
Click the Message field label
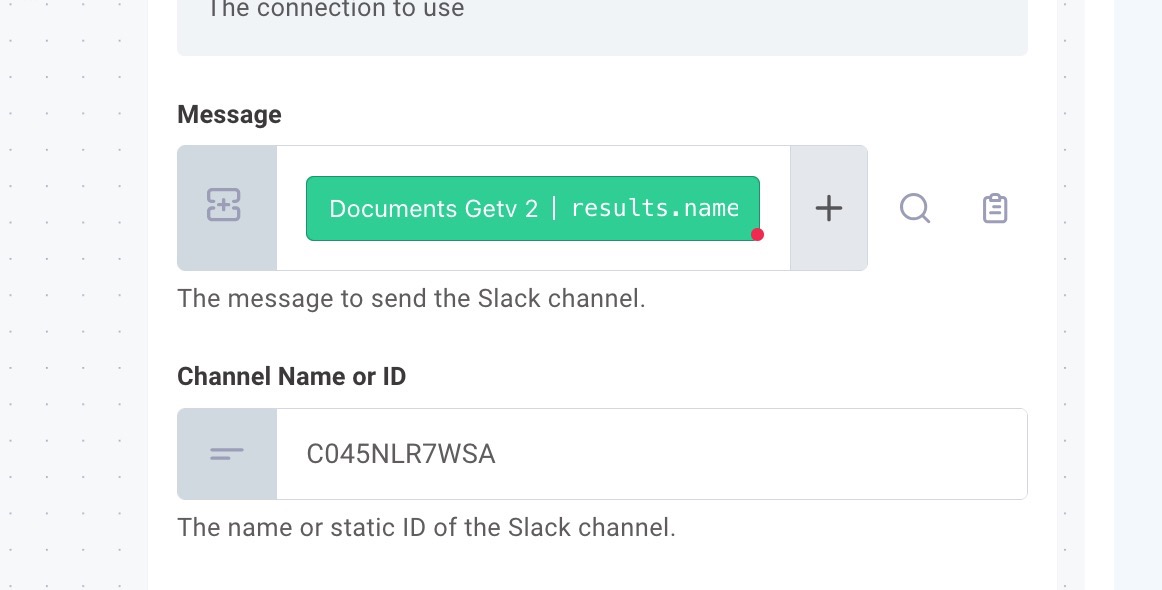(229, 115)
